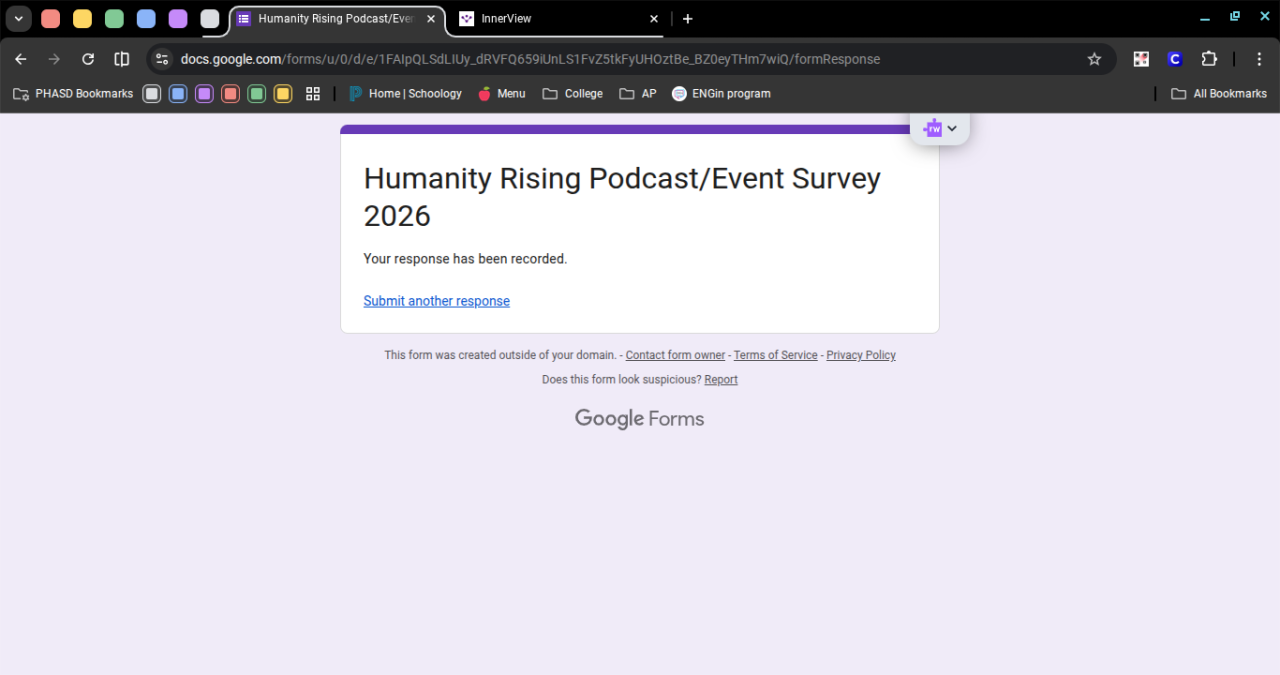Click Submit another response link
Screen dimensions: 1280x675
tap(436, 301)
